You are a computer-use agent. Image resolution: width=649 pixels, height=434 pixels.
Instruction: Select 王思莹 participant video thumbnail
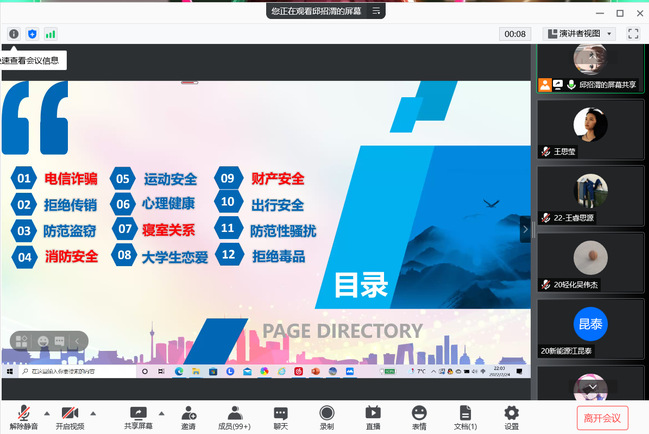(x=590, y=130)
